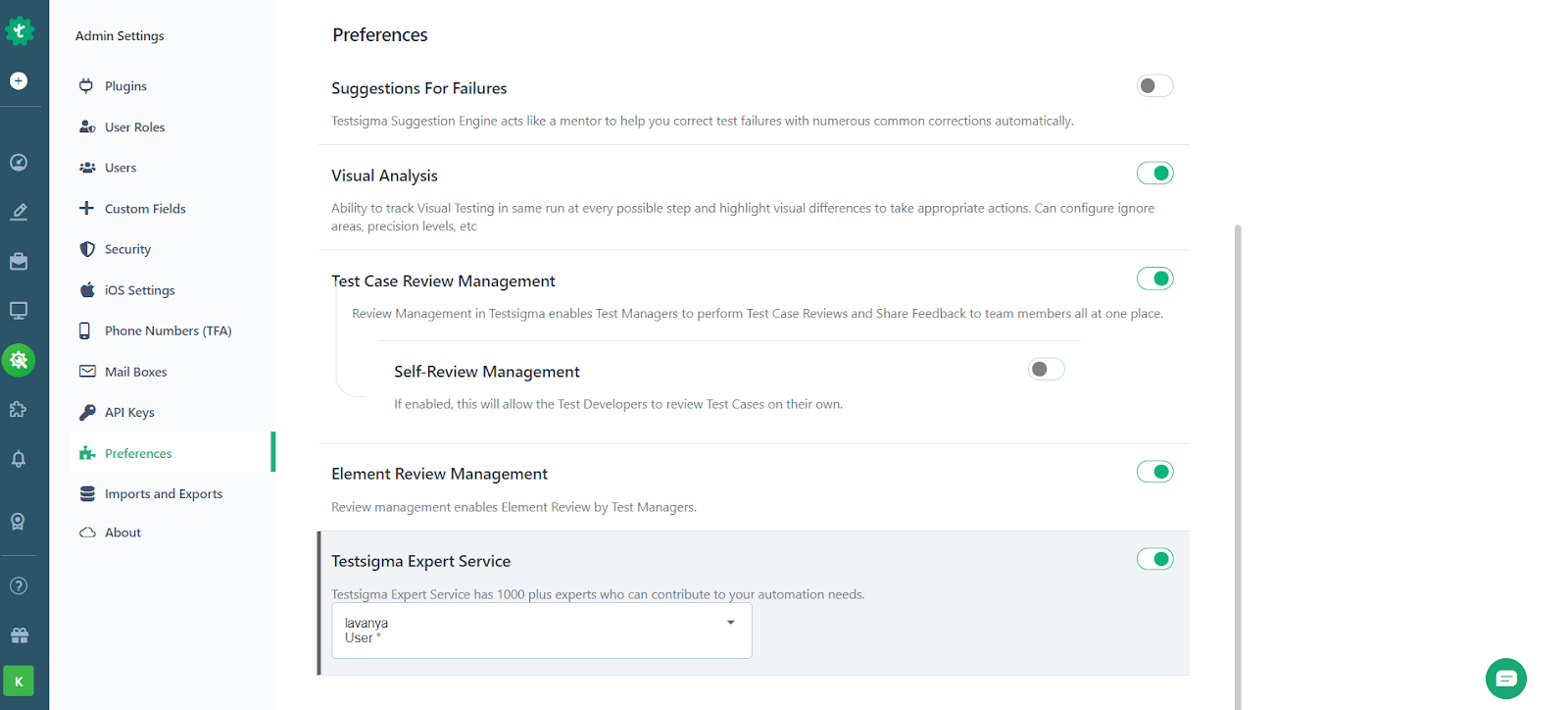This screenshot has height=710, width=1568.
Task: Go to Mail Boxes settings
Action: [x=135, y=372]
